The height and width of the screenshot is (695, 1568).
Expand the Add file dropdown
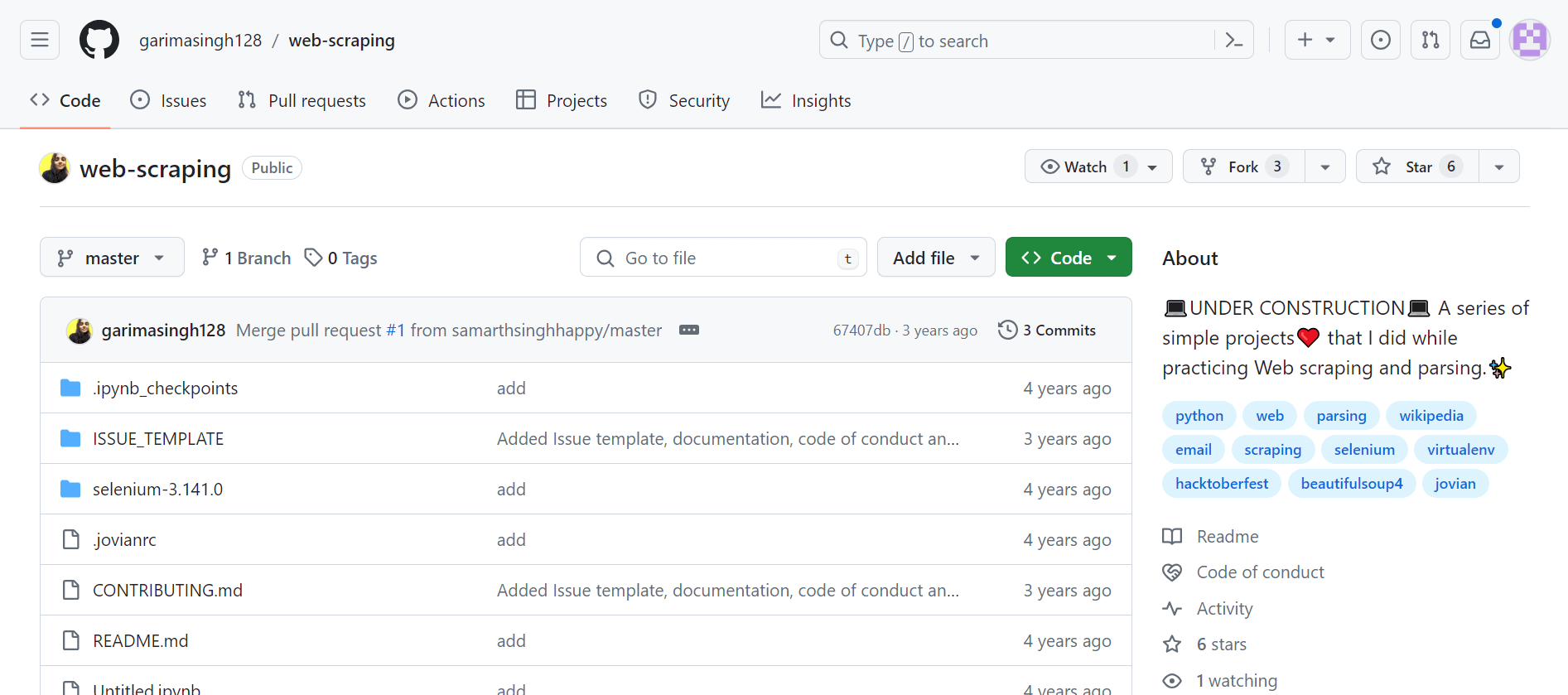(935, 258)
